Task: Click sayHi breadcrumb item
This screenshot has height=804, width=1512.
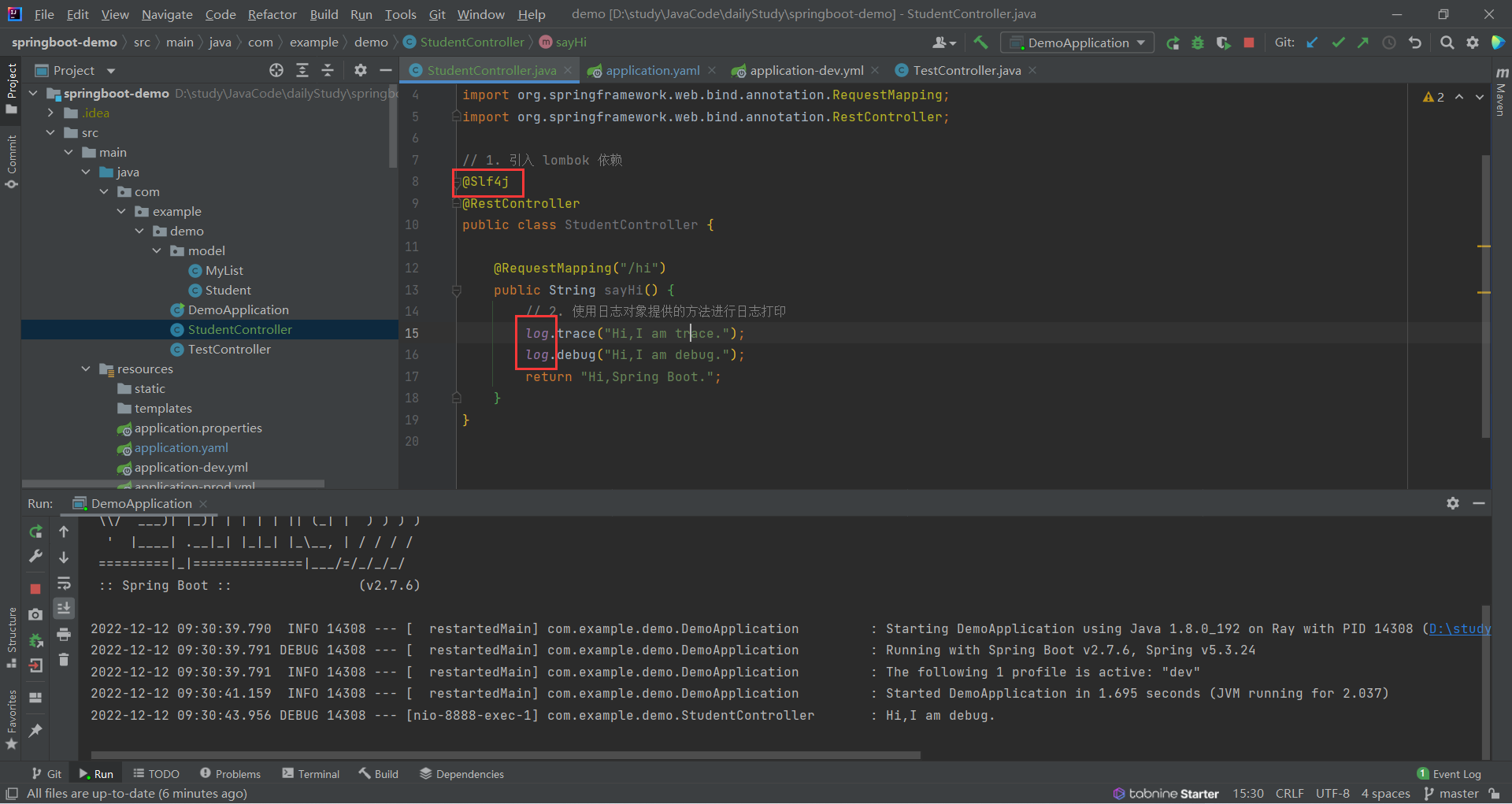Action: click(x=563, y=43)
